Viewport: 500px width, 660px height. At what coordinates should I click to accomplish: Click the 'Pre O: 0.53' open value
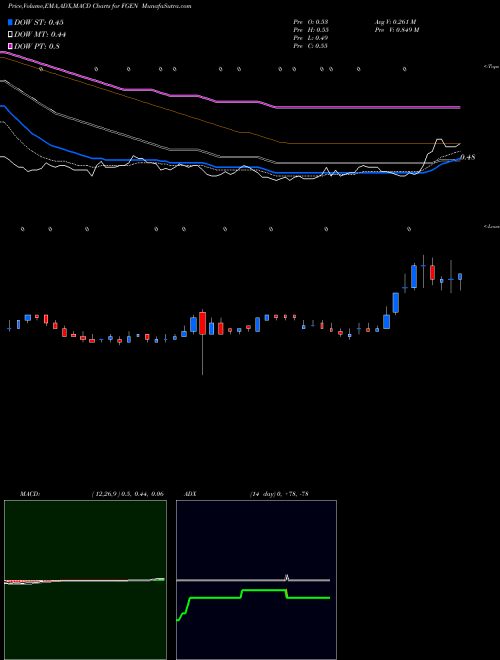(x=311, y=22)
